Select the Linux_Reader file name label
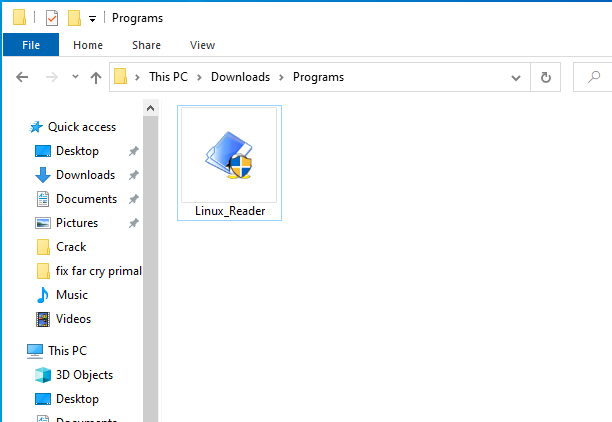 point(230,211)
